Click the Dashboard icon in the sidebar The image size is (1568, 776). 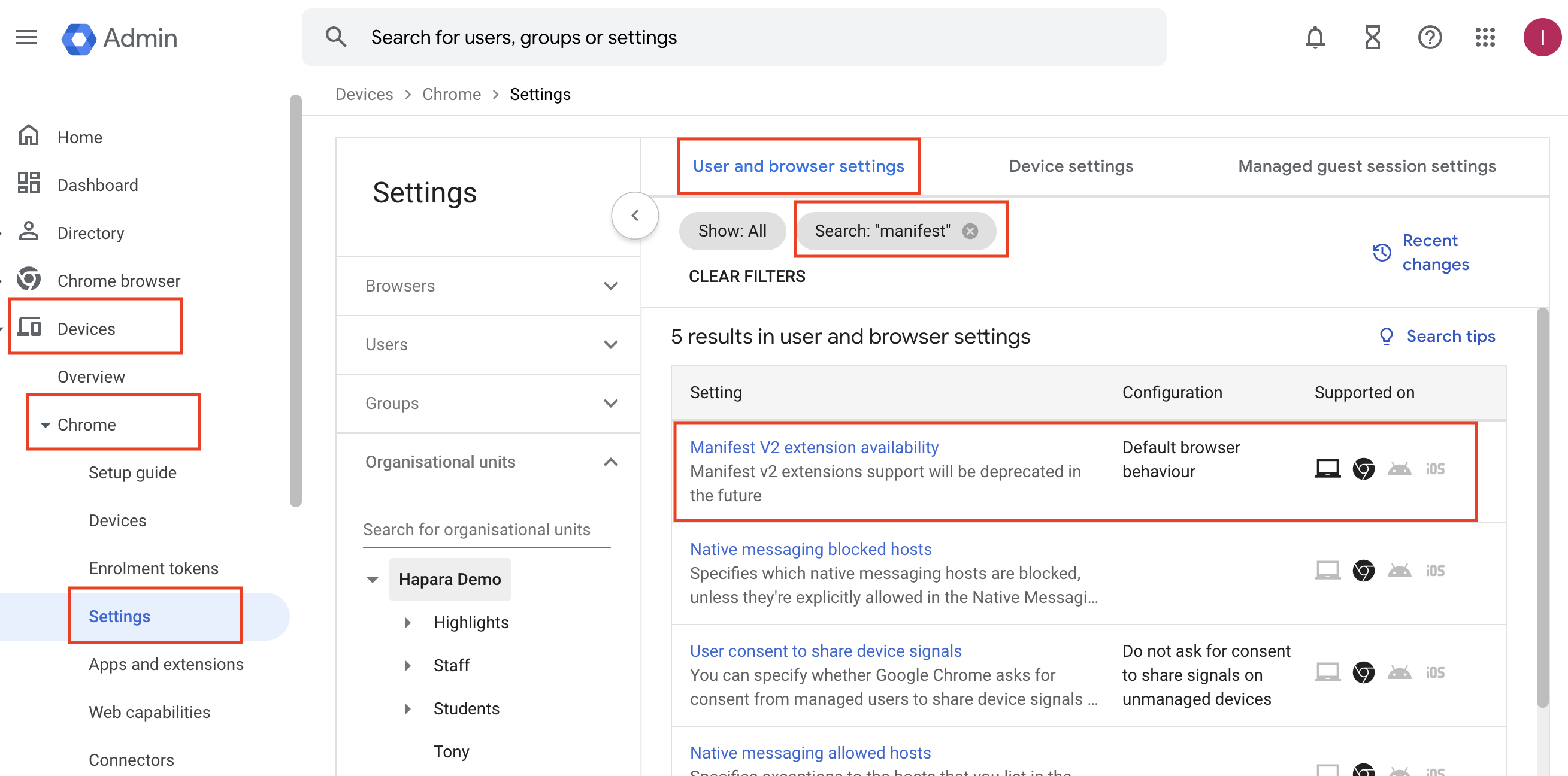pyautogui.click(x=29, y=183)
